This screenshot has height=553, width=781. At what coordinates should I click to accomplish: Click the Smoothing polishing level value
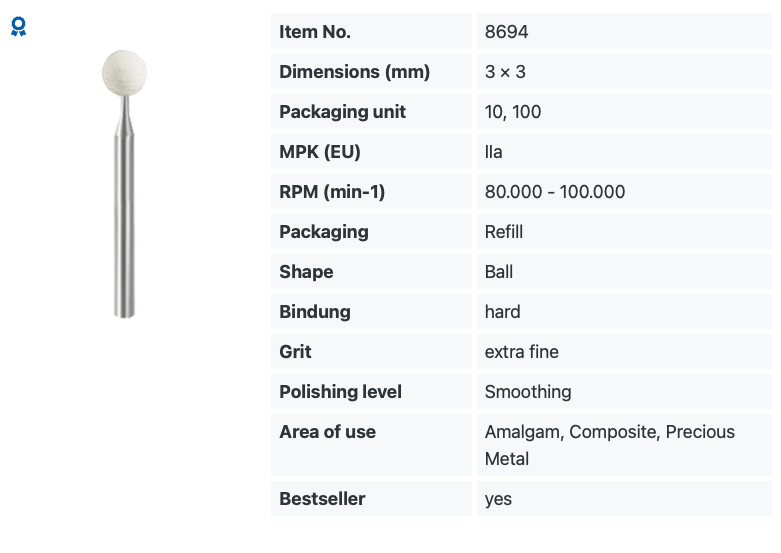527,392
